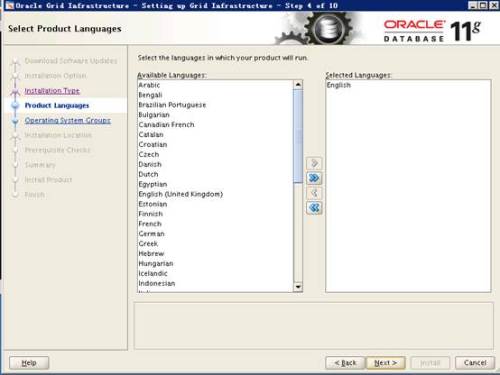Click the Help button

(29, 363)
